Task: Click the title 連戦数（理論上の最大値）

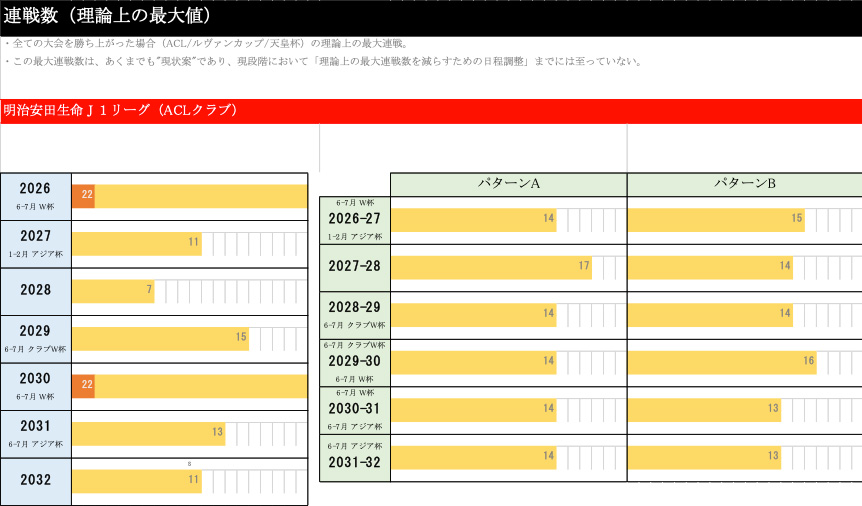Action: (x=107, y=15)
